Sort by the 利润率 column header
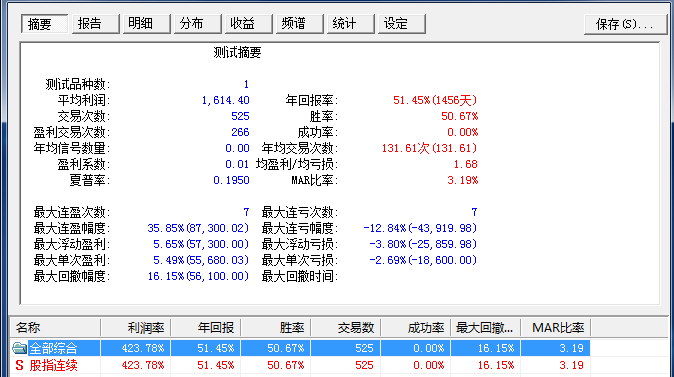 (x=136, y=328)
